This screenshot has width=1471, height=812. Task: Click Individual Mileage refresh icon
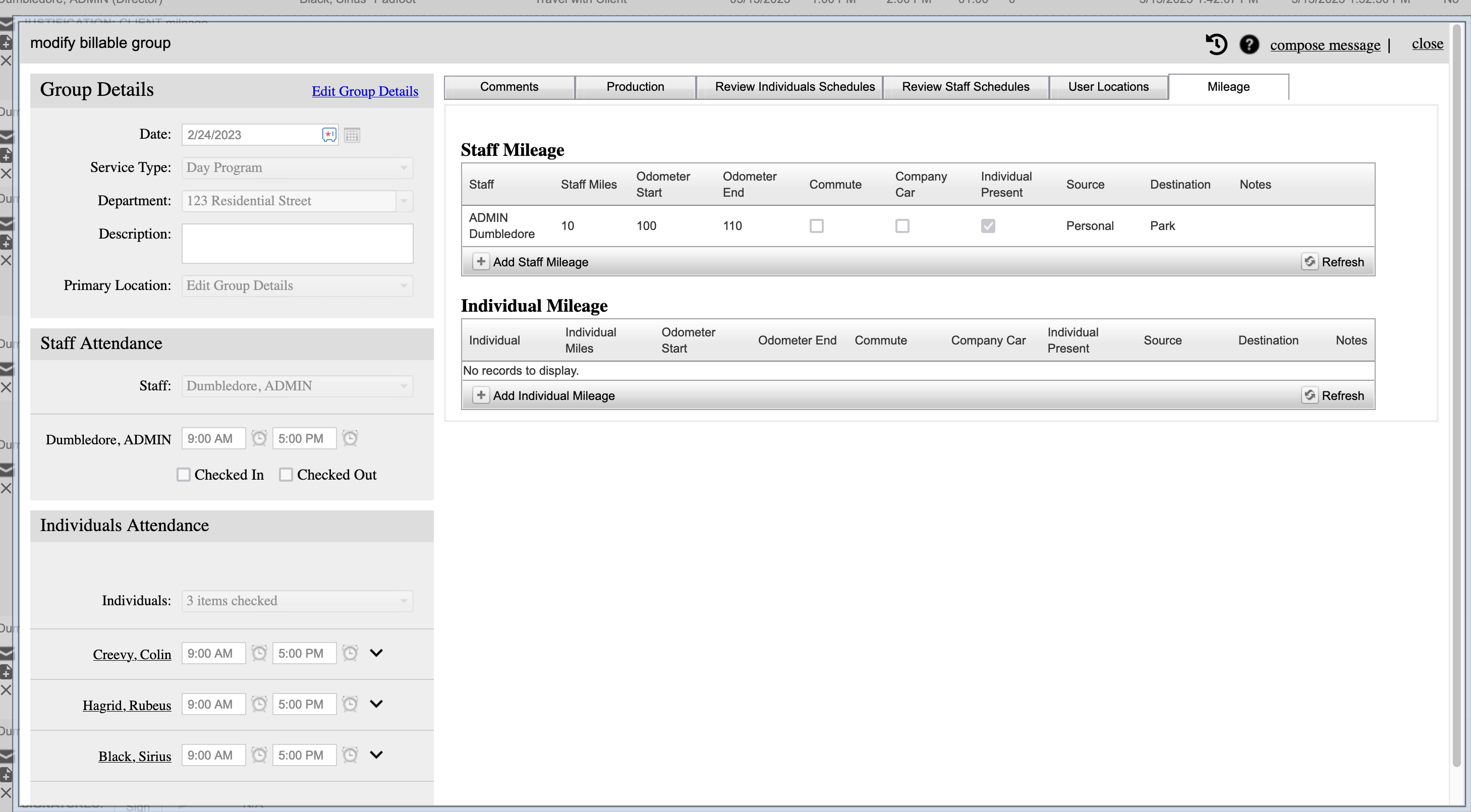1310,395
